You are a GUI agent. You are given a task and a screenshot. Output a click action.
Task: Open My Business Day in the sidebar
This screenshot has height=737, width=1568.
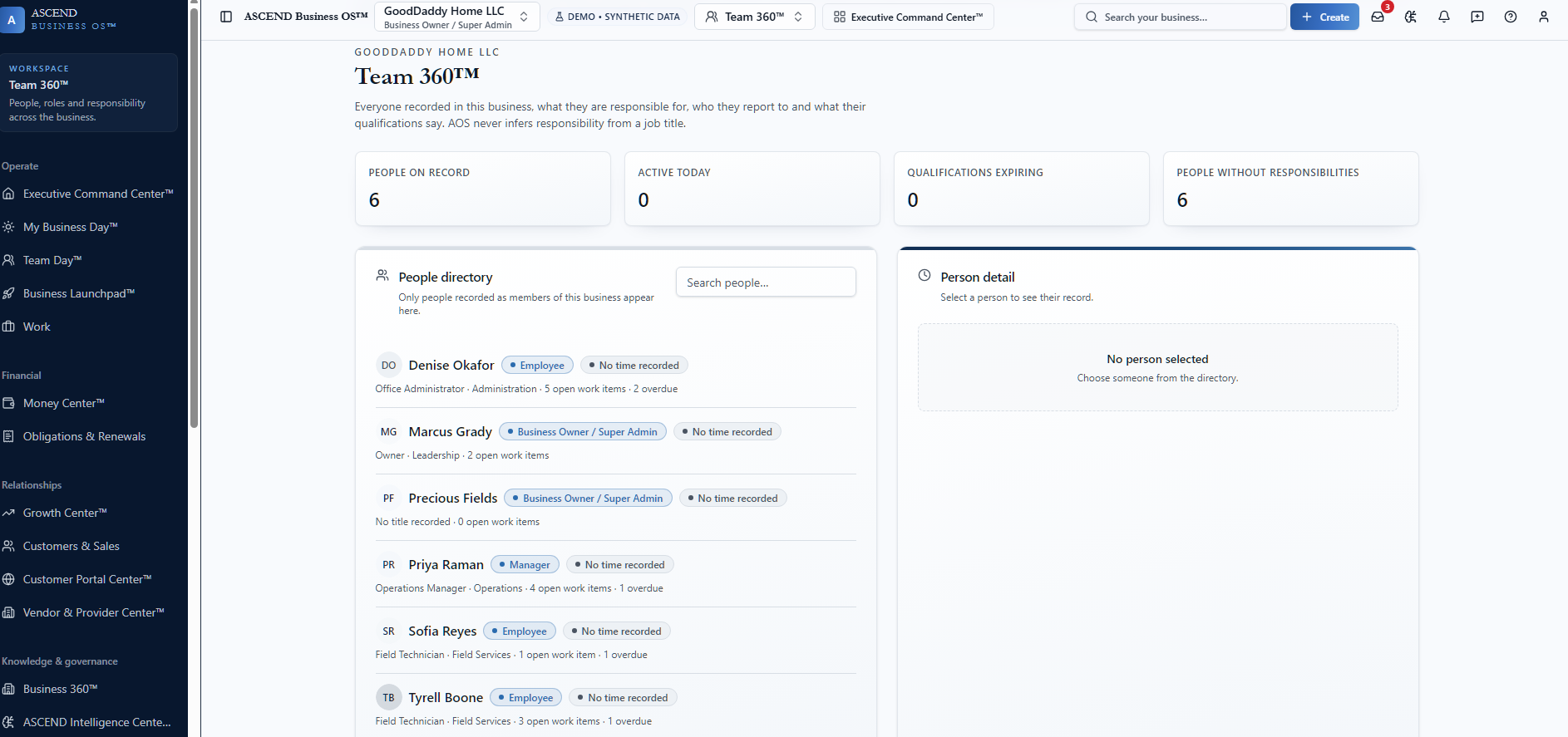[x=88, y=227]
